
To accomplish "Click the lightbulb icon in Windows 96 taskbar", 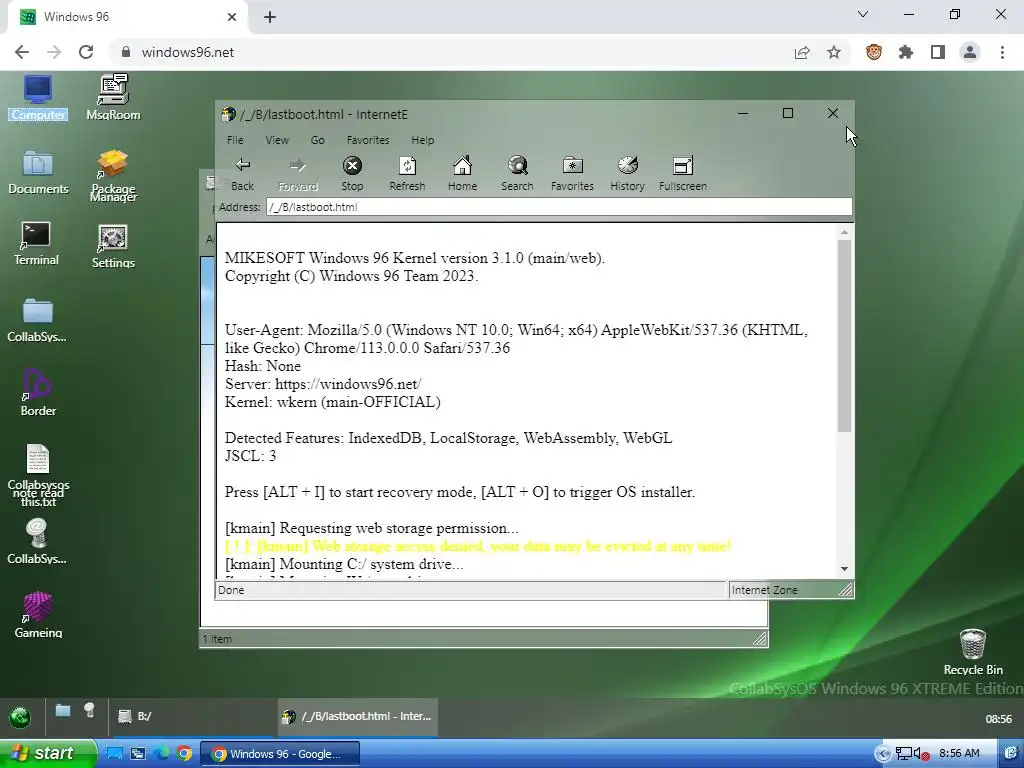I will [x=89, y=711].
